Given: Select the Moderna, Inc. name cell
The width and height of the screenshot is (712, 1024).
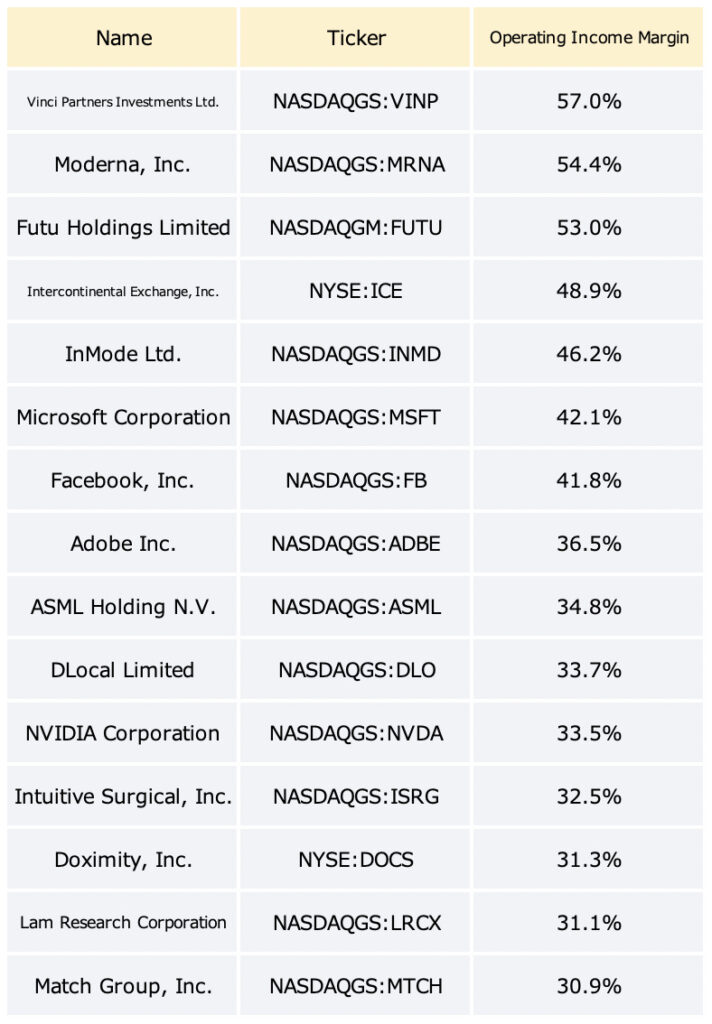Looking at the screenshot, I should (x=122, y=164).
